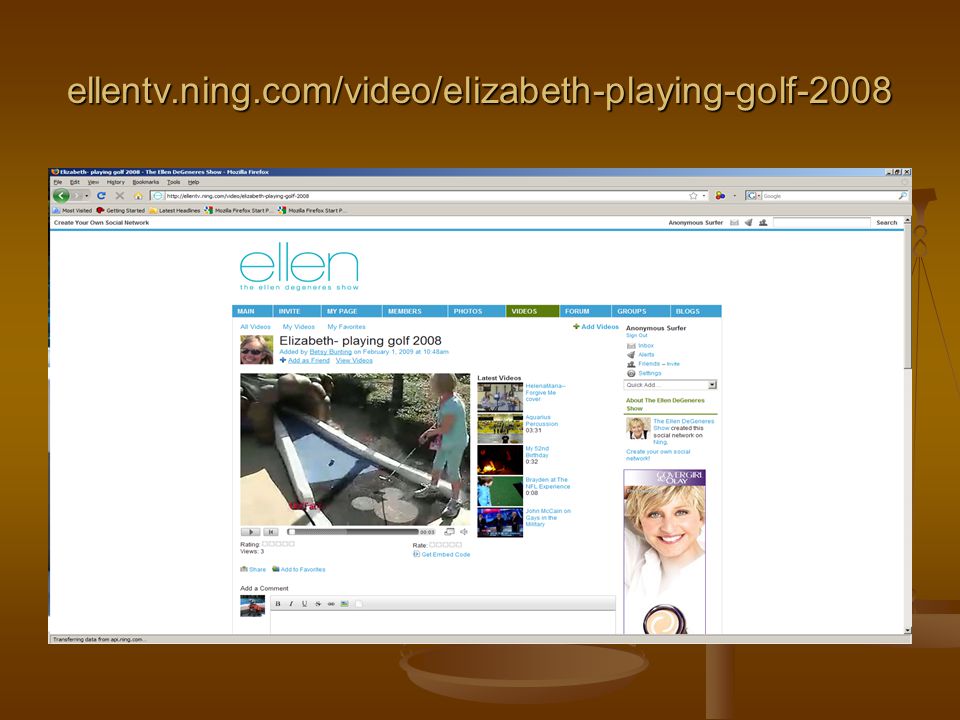Click the Settings gear icon in the sidebar
This screenshot has width=960, height=720.
point(631,373)
